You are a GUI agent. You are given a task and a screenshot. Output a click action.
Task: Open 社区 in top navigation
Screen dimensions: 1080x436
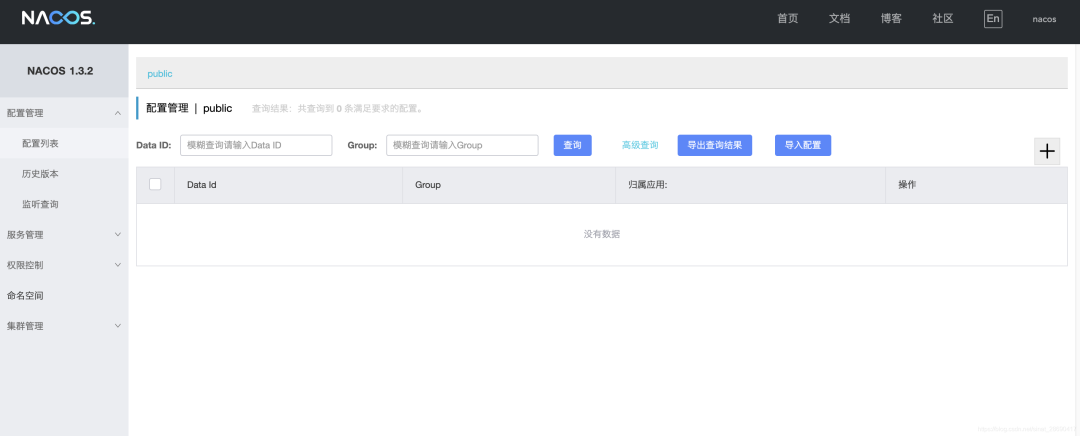point(942,19)
